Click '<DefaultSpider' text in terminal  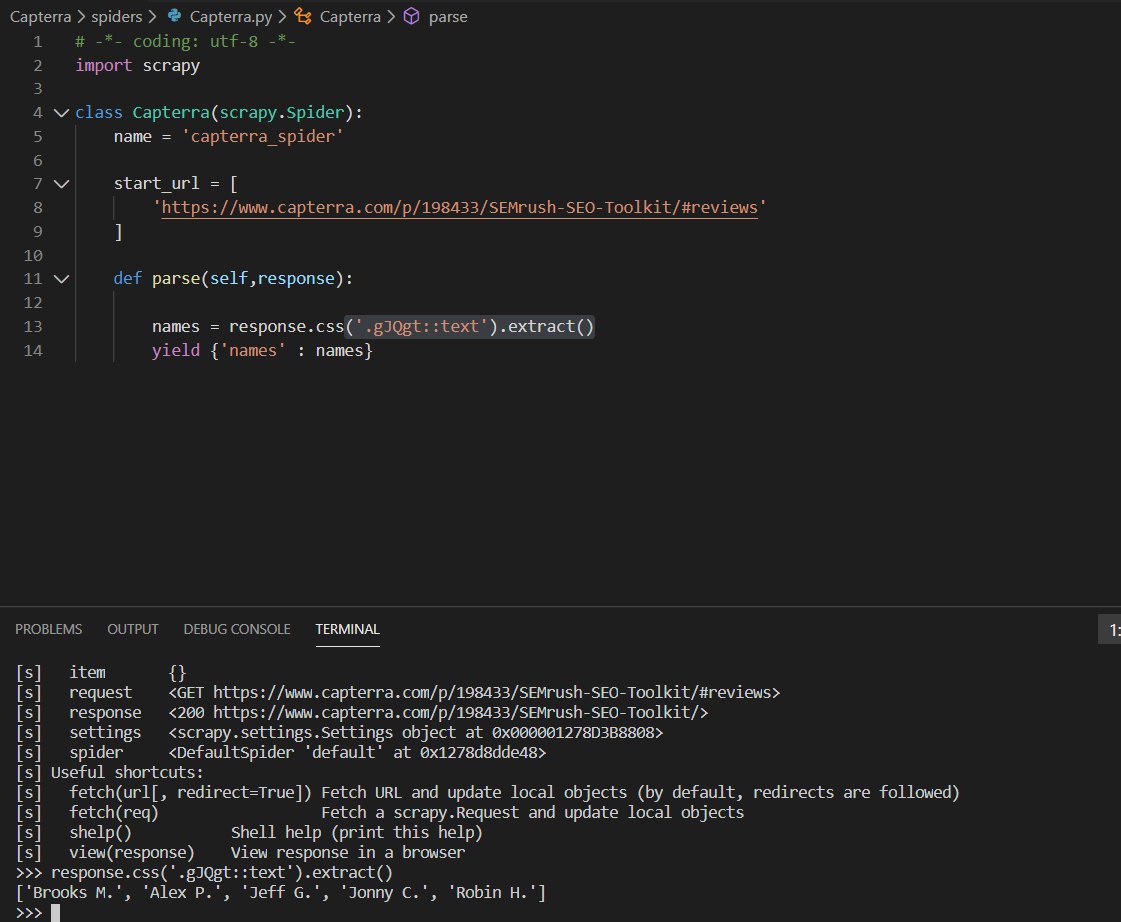[231, 753]
